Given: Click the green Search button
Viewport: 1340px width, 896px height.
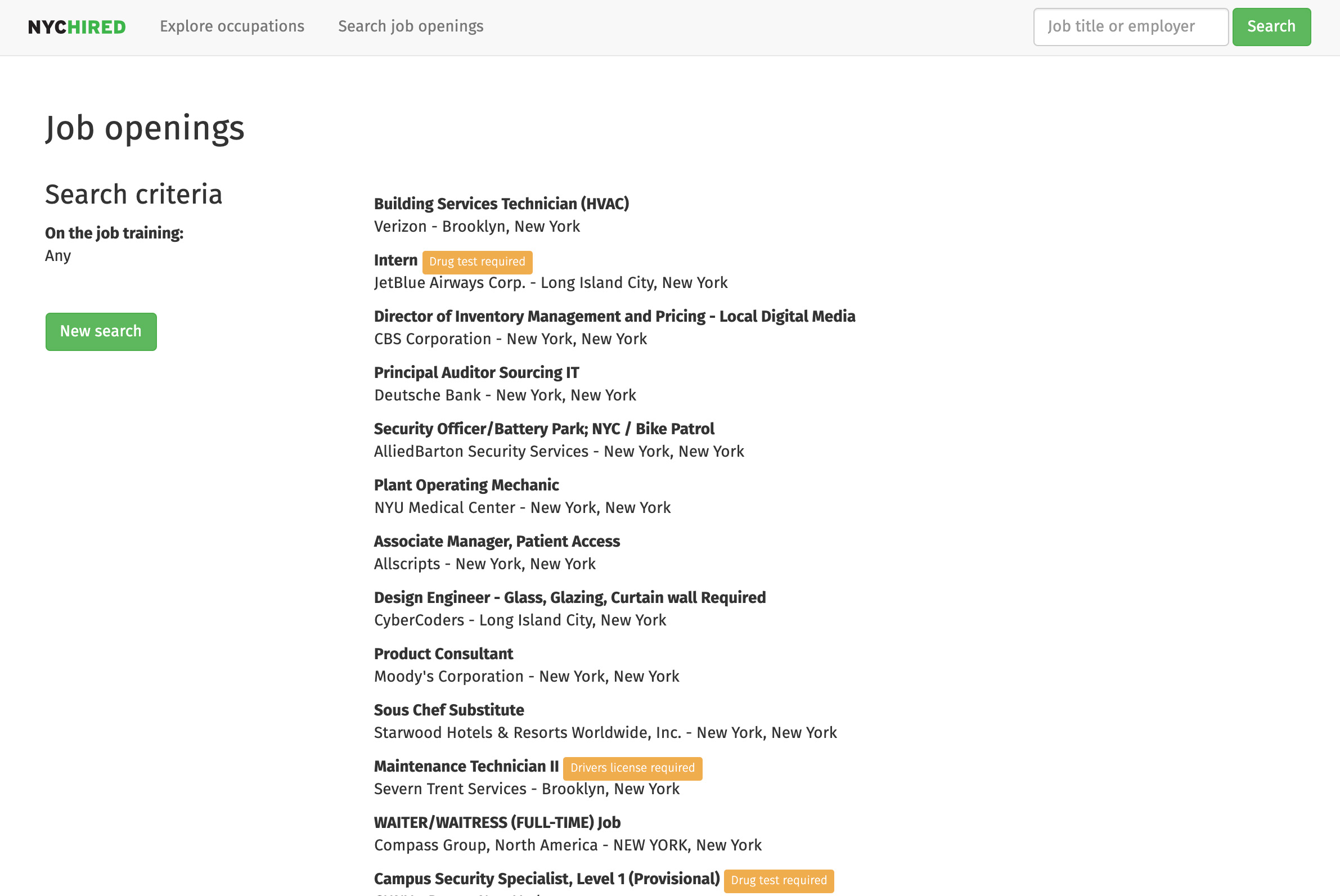Looking at the screenshot, I should coord(1271,27).
